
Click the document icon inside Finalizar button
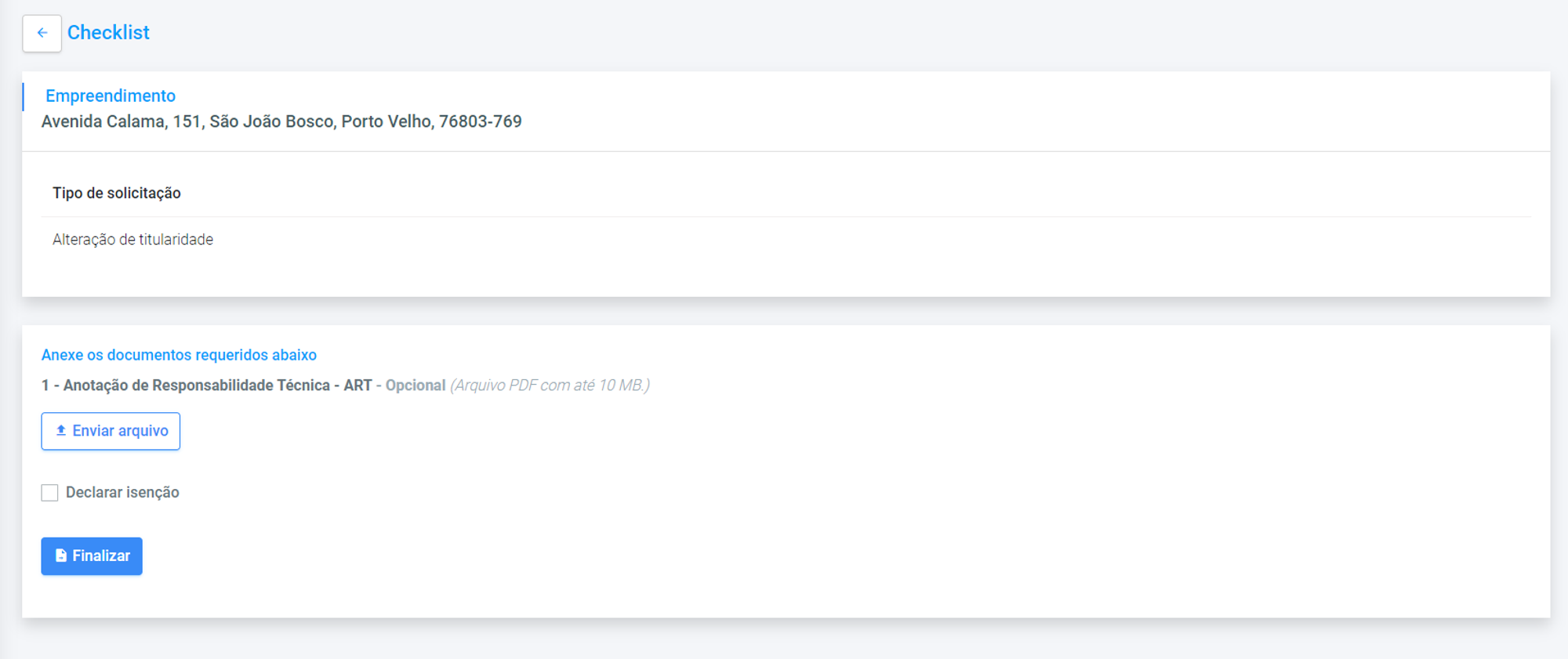coord(61,556)
